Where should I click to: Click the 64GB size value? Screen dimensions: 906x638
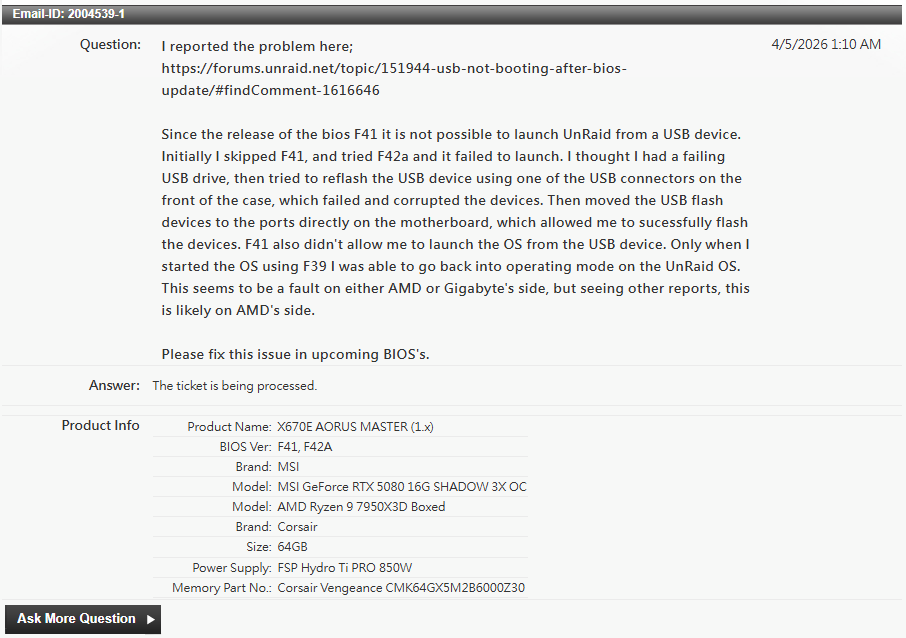point(292,547)
